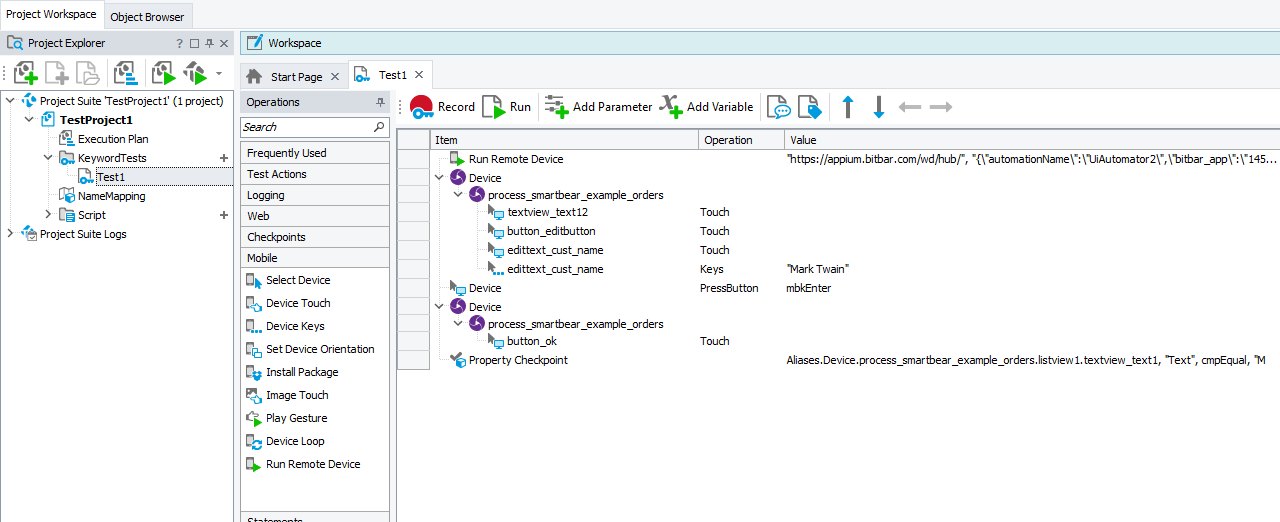Select Device Touch operation in Mobile list
Viewport: 1280px width, 522px height.
coord(298,303)
